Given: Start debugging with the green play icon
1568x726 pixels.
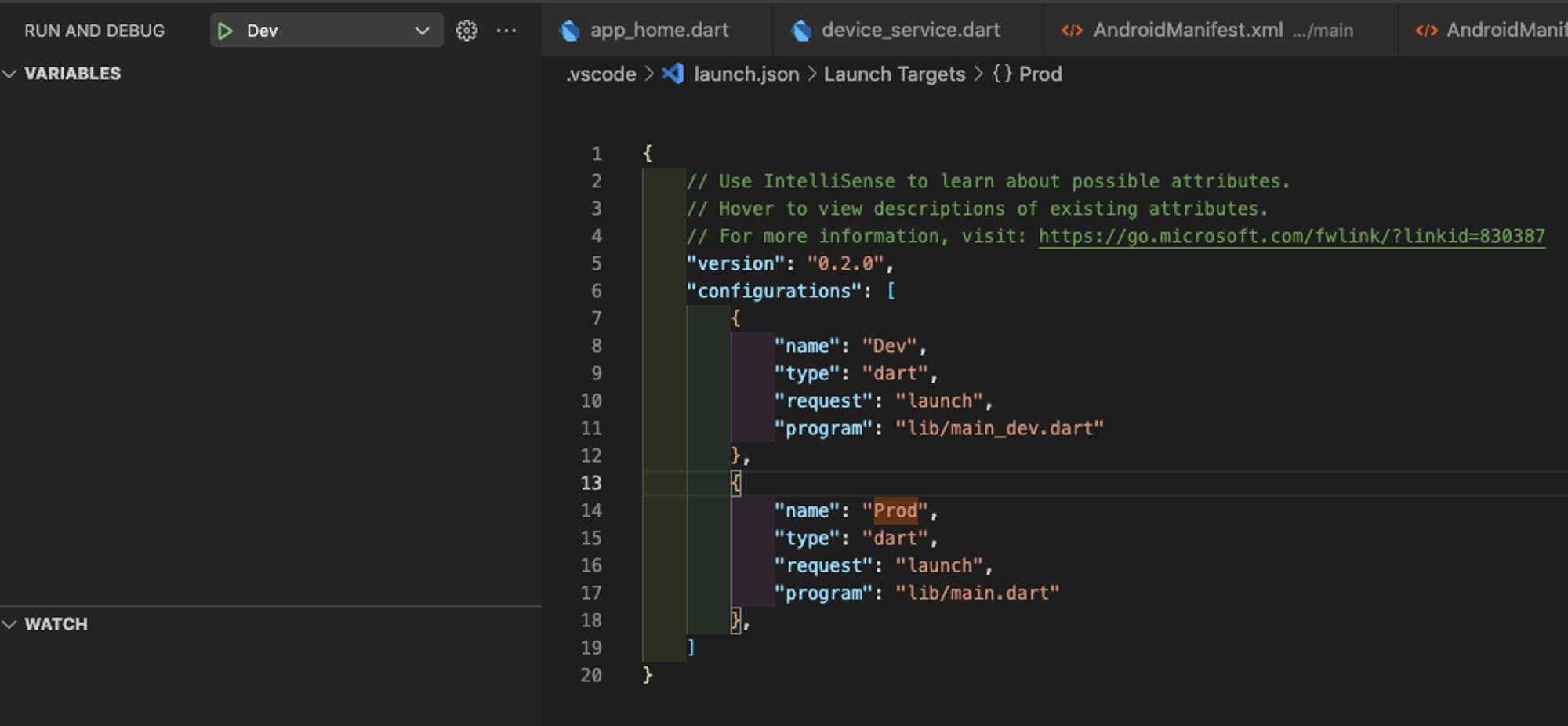Looking at the screenshot, I should click(225, 31).
